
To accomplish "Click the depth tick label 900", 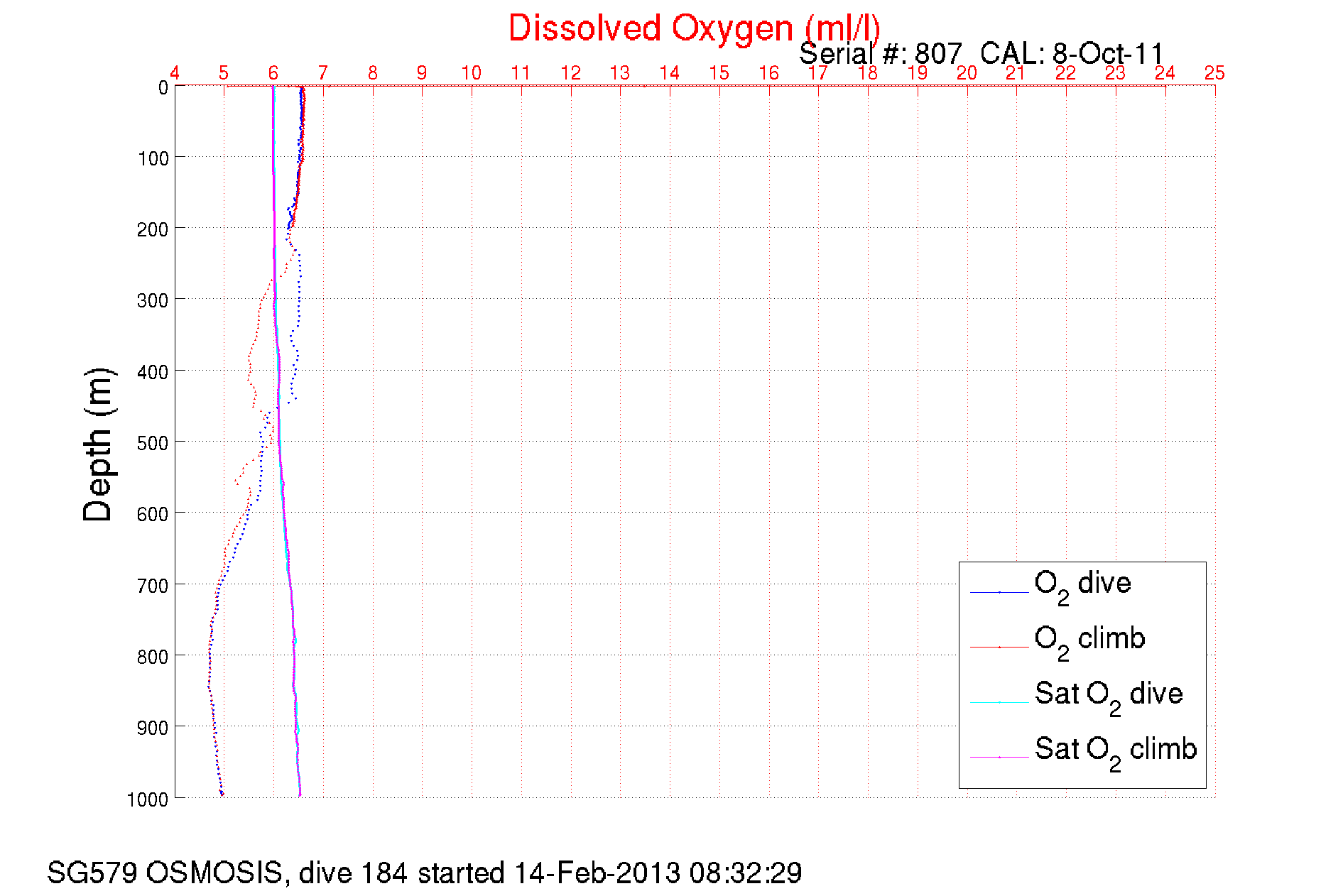I will [153, 728].
